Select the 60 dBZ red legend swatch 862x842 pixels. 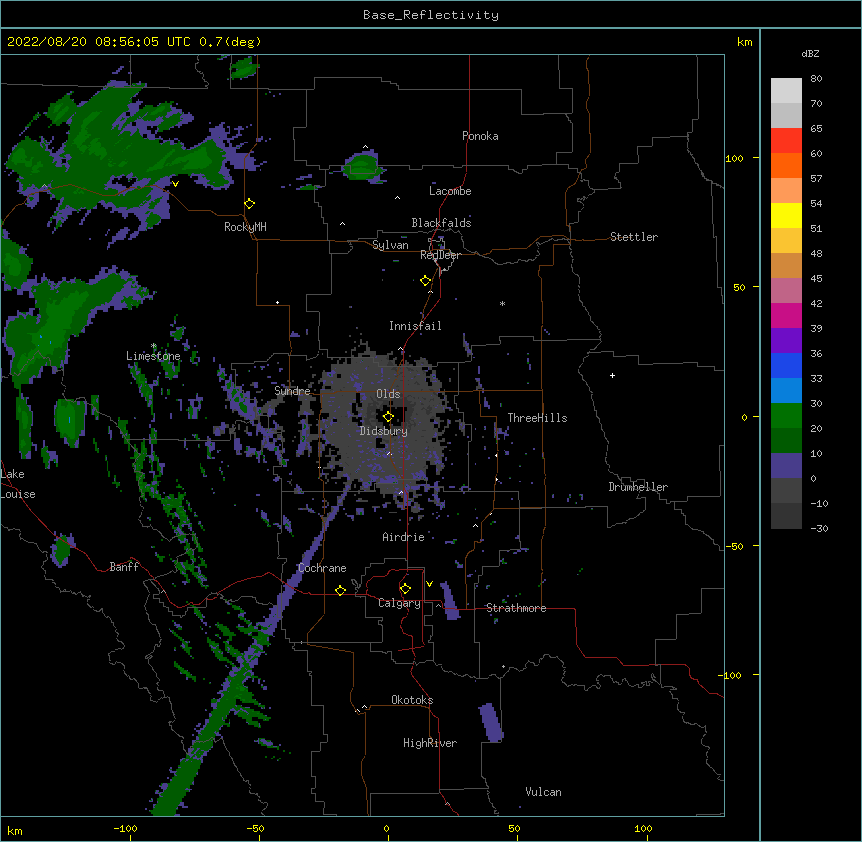786,141
